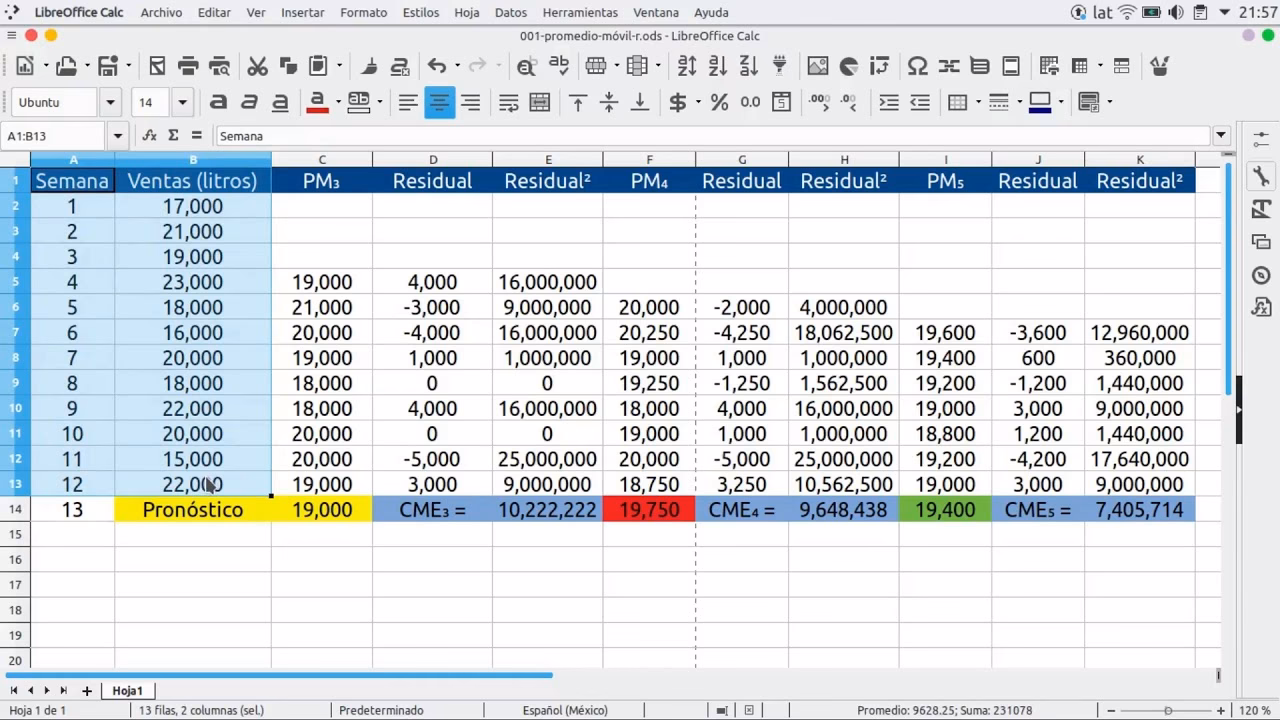Toggle italic formatting
This screenshot has height=720, width=1280.
tap(249, 102)
